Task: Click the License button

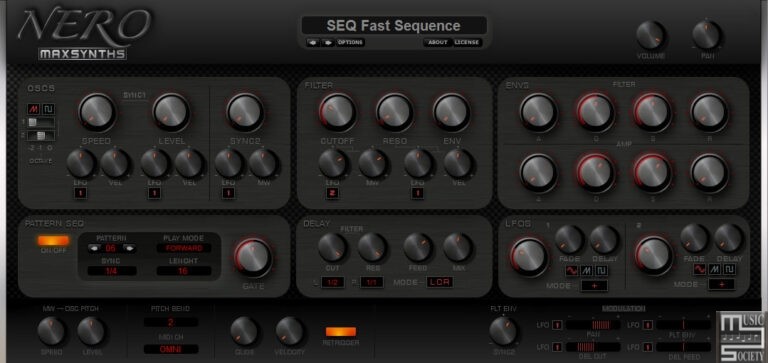Action: (x=467, y=43)
